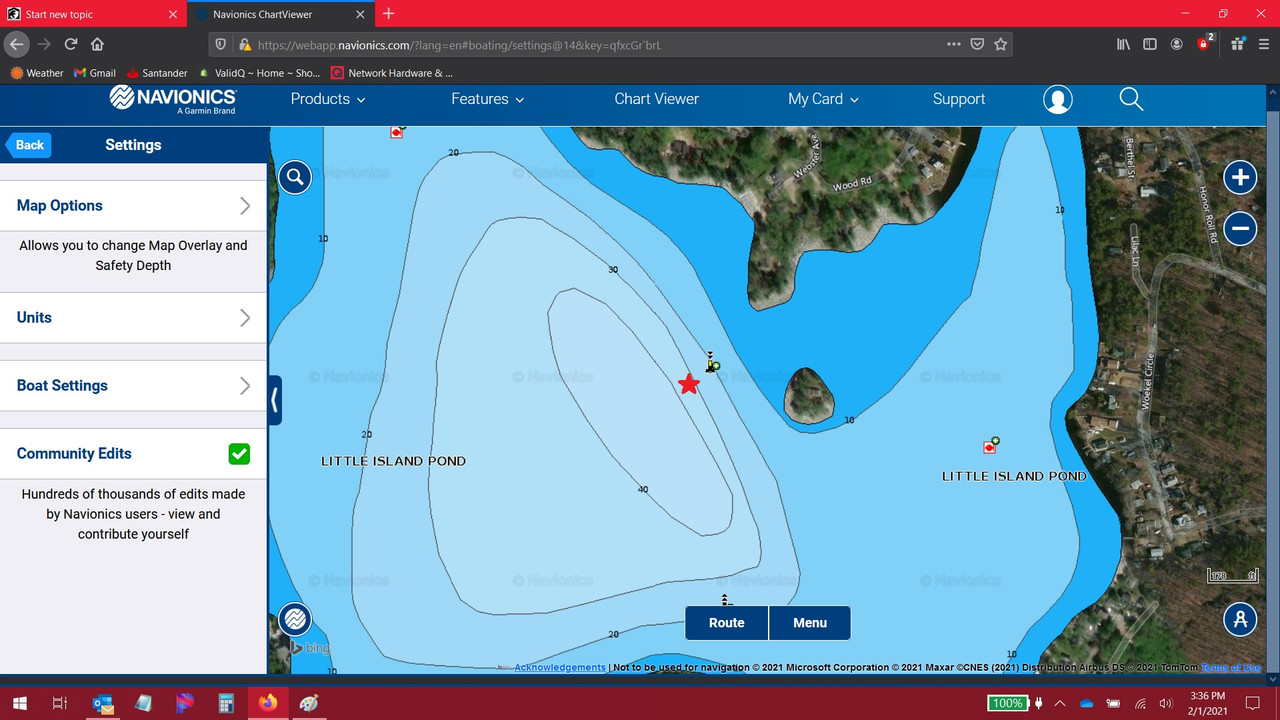Click the distance measuring compass tool button
The image size is (1280, 720).
[x=1240, y=619]
